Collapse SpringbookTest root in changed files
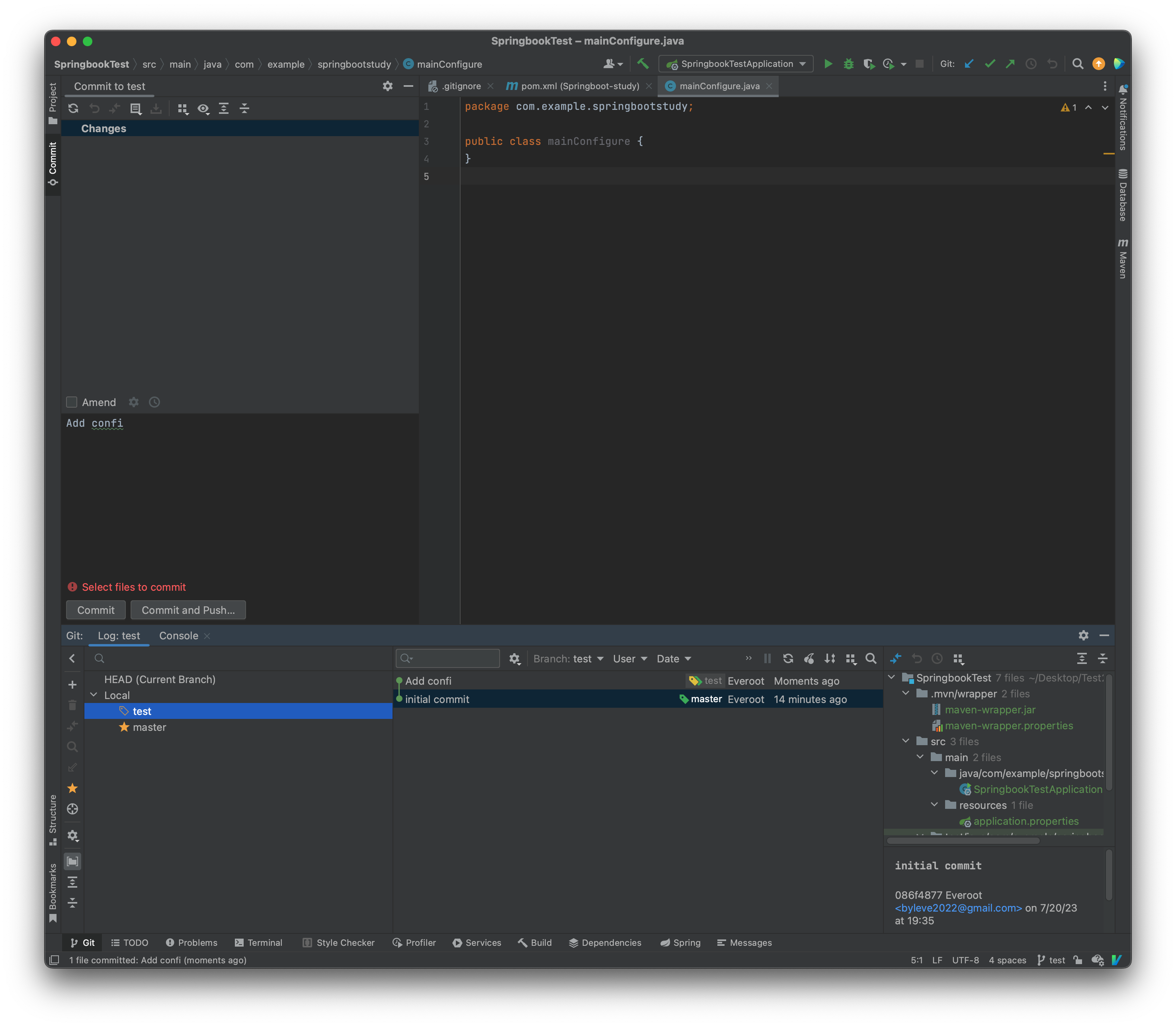 [x=892, y=678]
